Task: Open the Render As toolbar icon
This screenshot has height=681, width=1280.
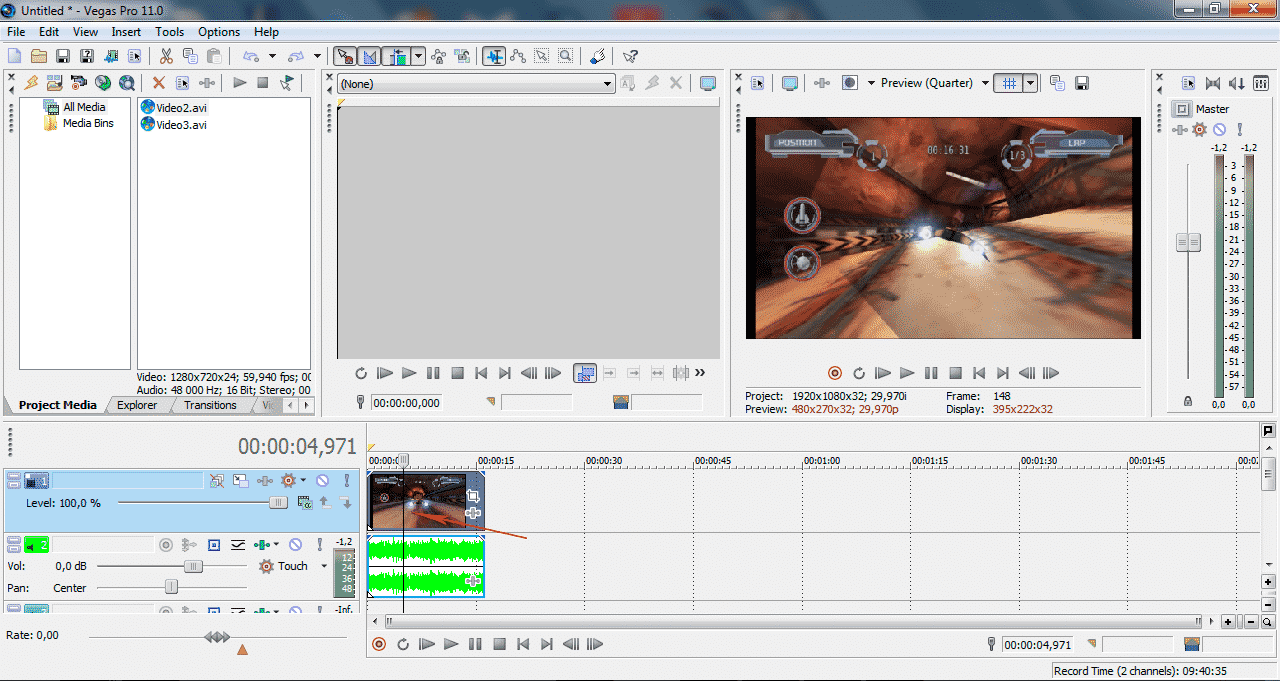Action: coord(110,57)
